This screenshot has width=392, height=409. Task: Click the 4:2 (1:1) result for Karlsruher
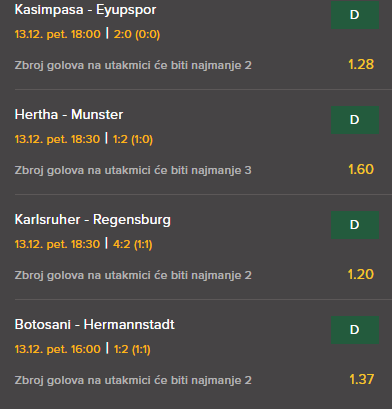click(133, 244)
